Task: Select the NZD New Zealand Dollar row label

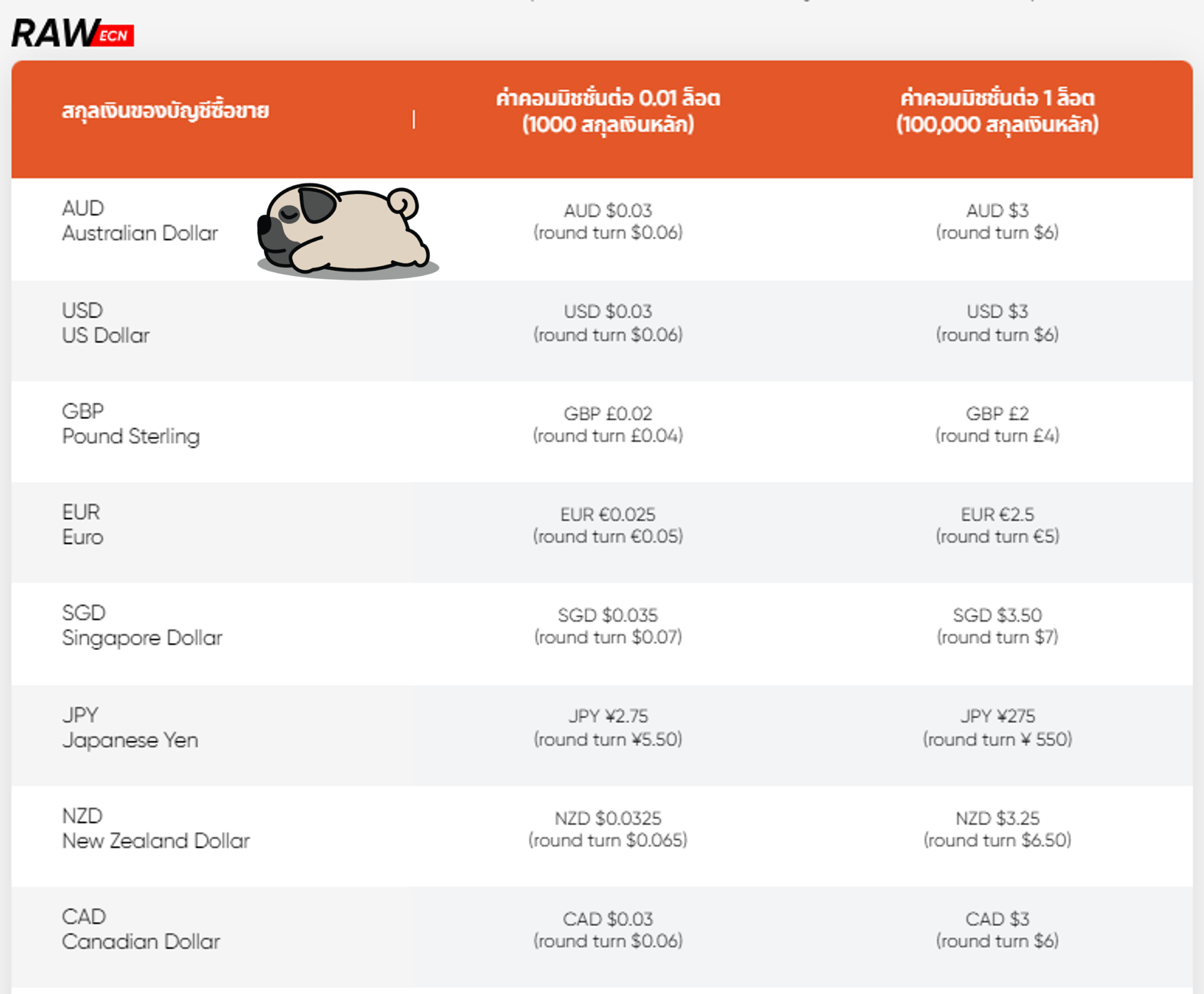Action: [x=156, y=829]
